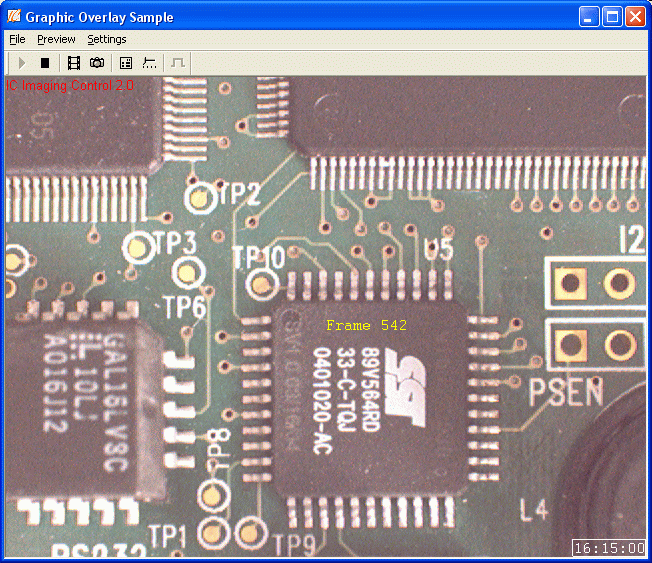Viewport: 652px width, 563px height.
Task: Minimize the Graphic Overlay Sample window
Action: [590, 17]
